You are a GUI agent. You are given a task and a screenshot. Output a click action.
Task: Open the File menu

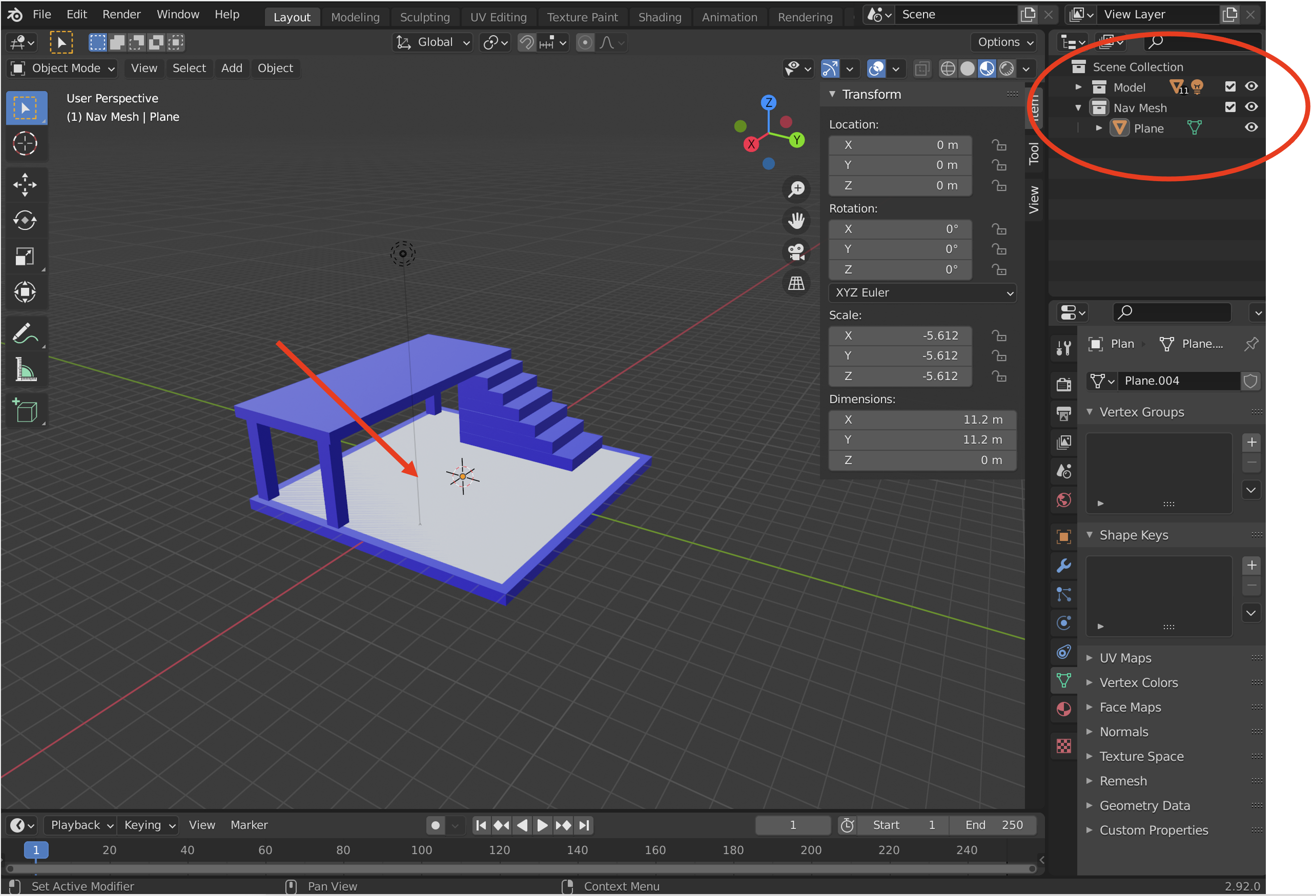tap(42, 14)
